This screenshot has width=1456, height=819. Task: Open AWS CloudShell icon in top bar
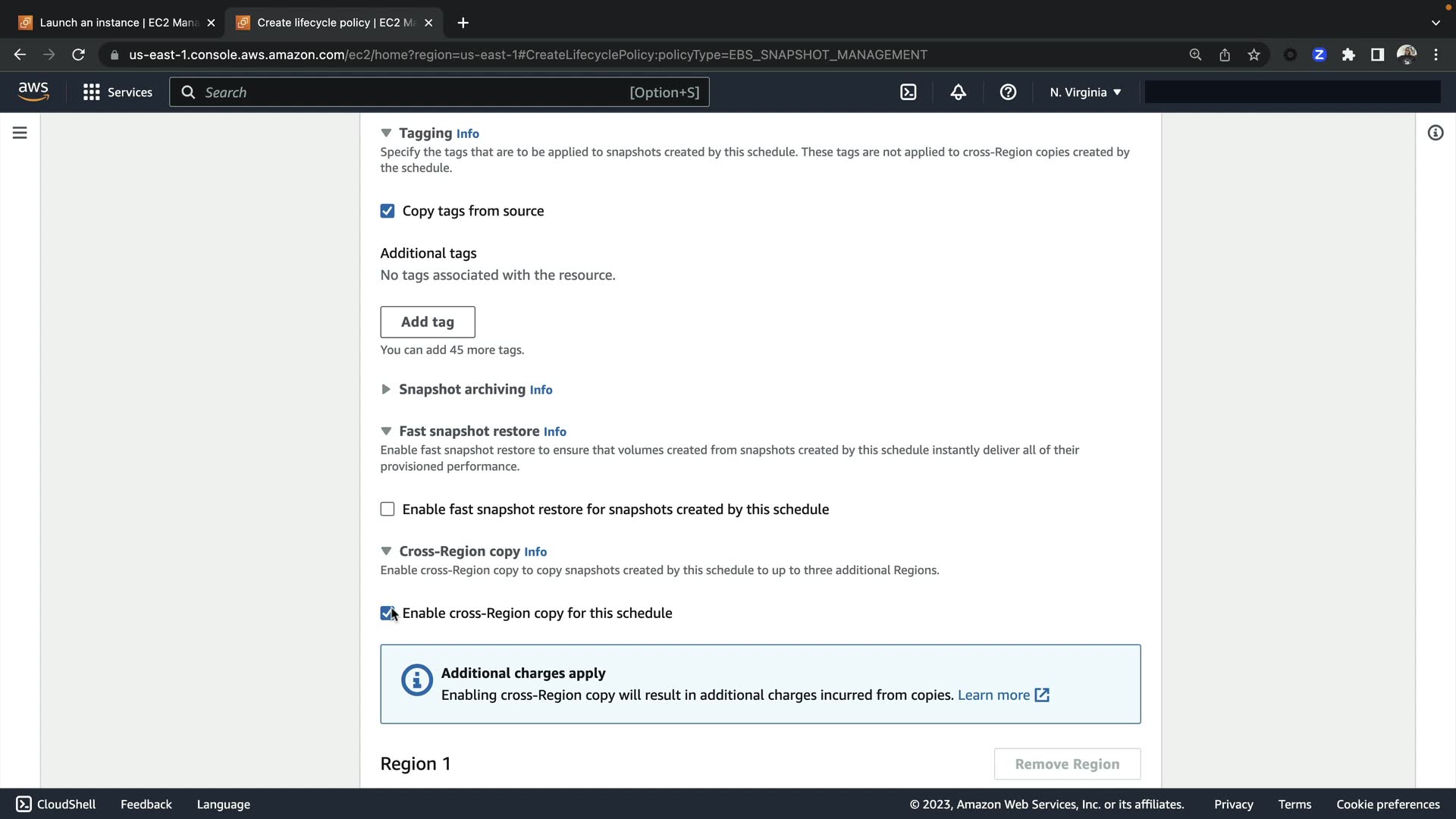click(x=908, y=93)
